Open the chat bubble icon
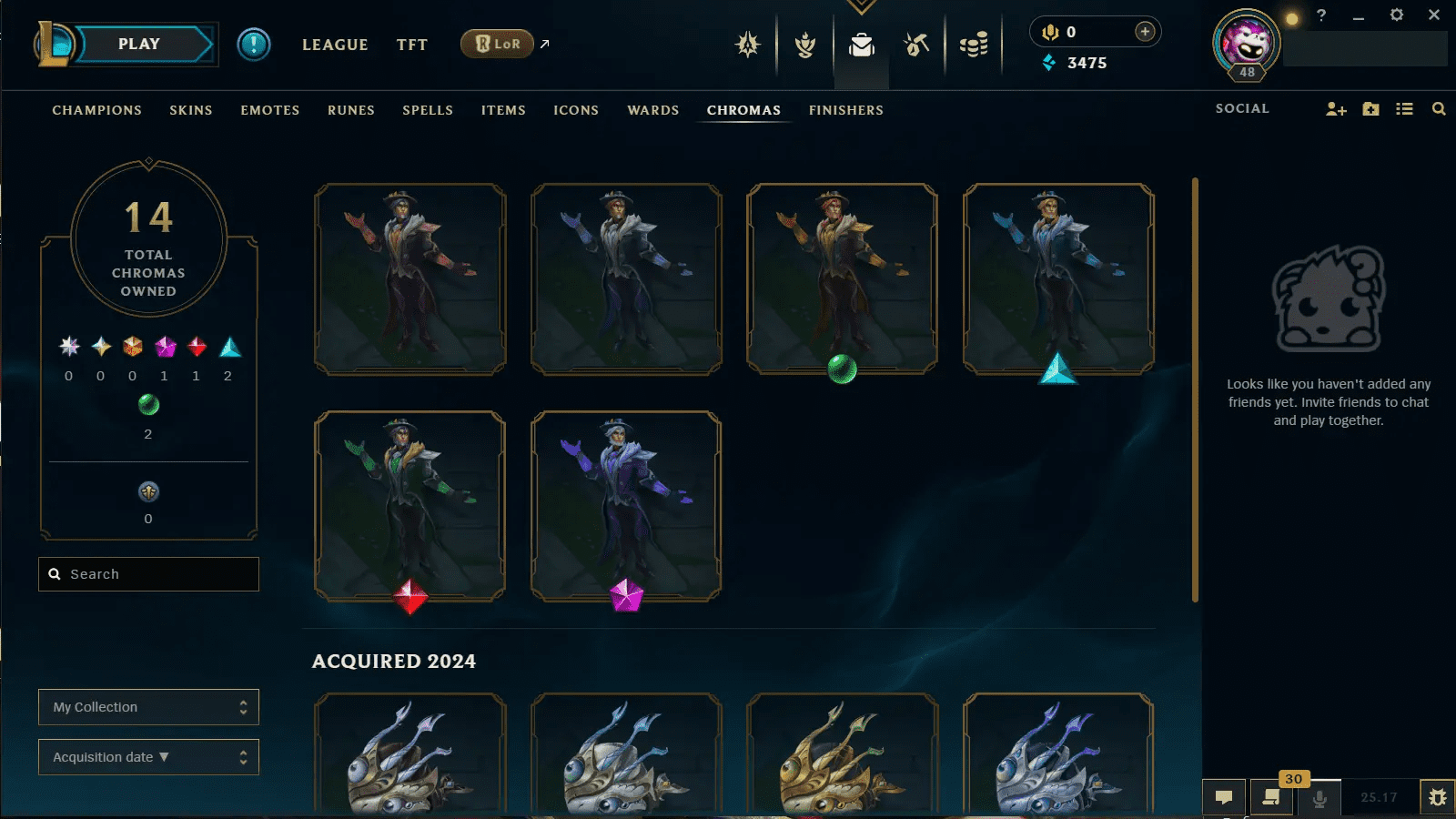1456x819 pixels. (x=1224, y=797)
